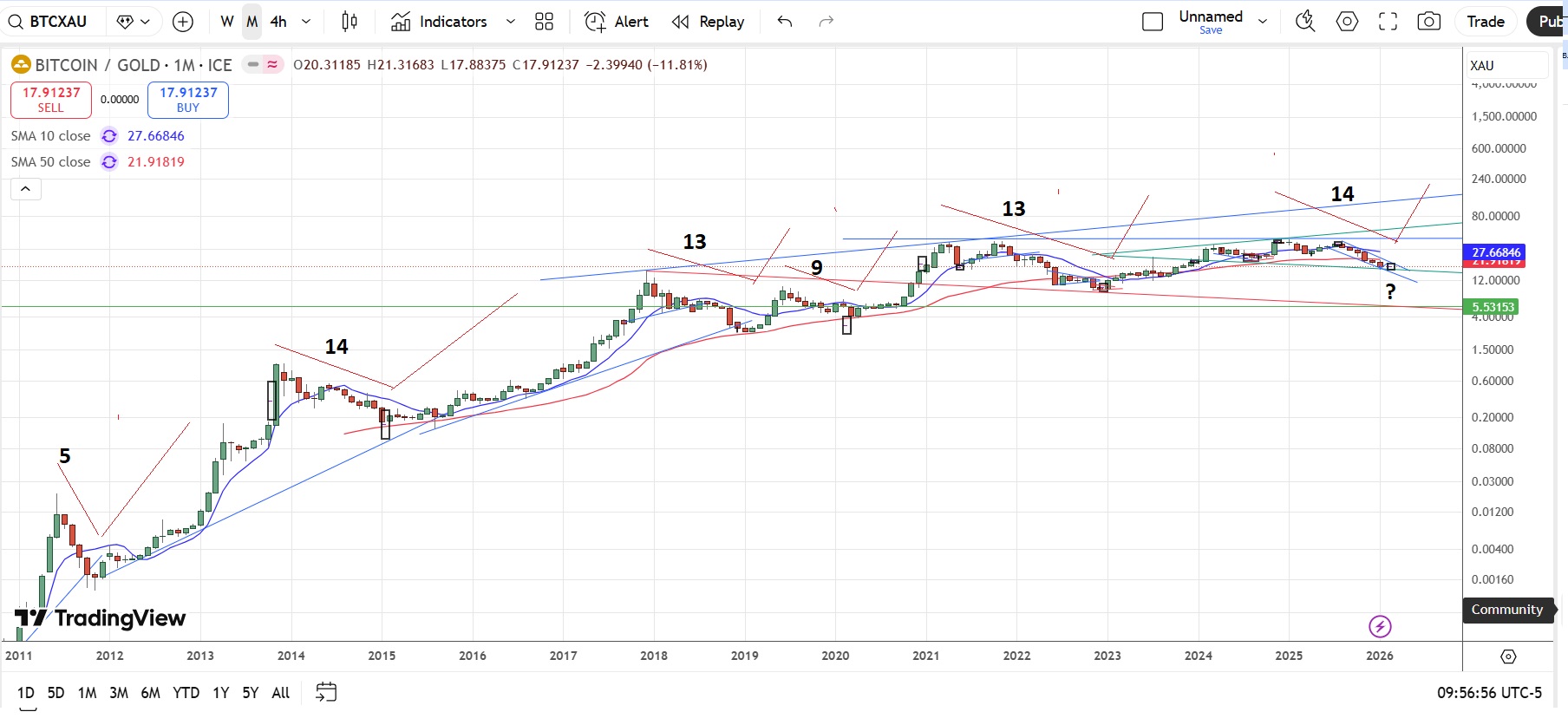Click the 17.91237 SELL button

[x=51, y=100]
